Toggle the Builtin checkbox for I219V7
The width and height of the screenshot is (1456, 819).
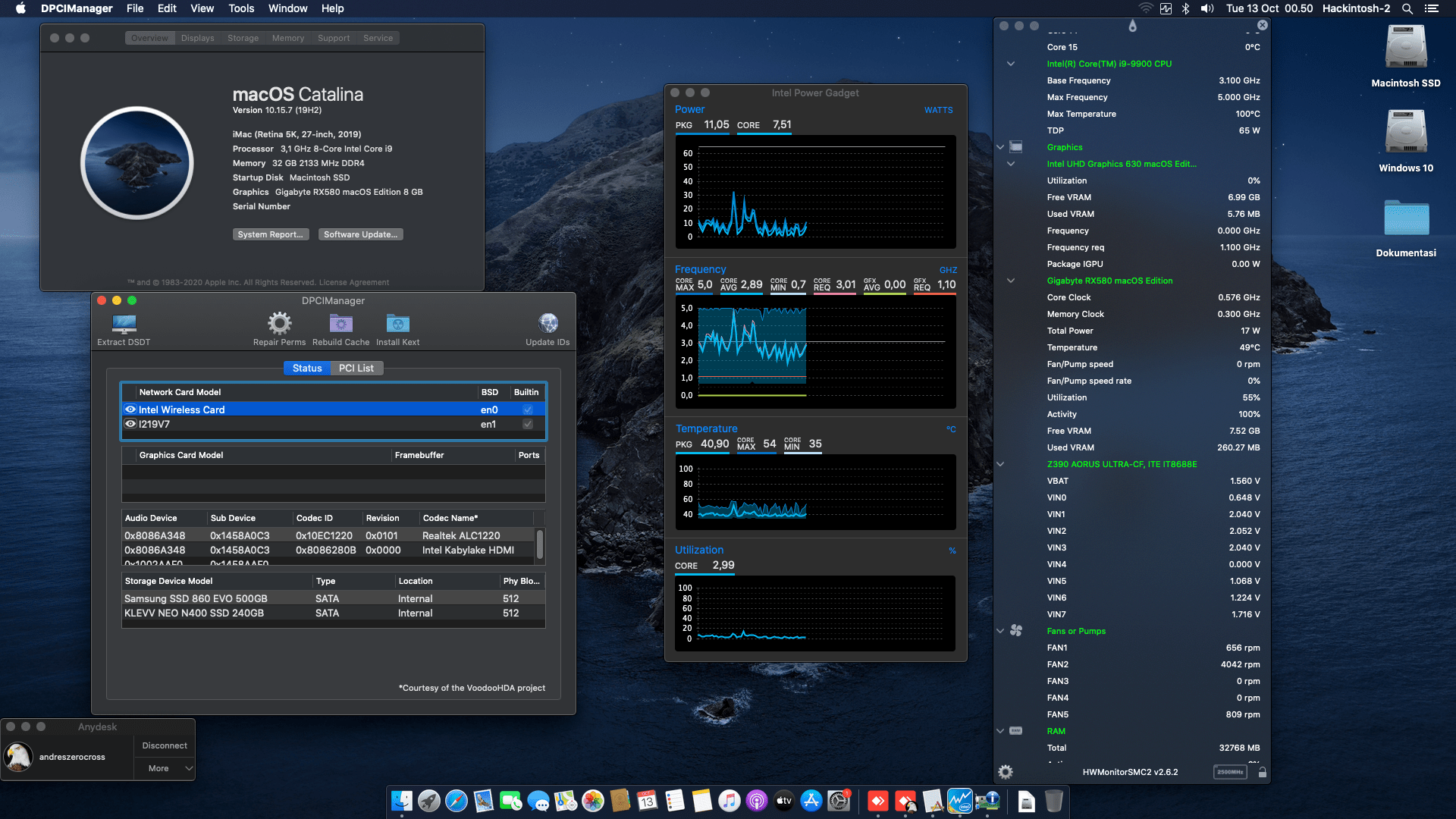tap(527, 424)
